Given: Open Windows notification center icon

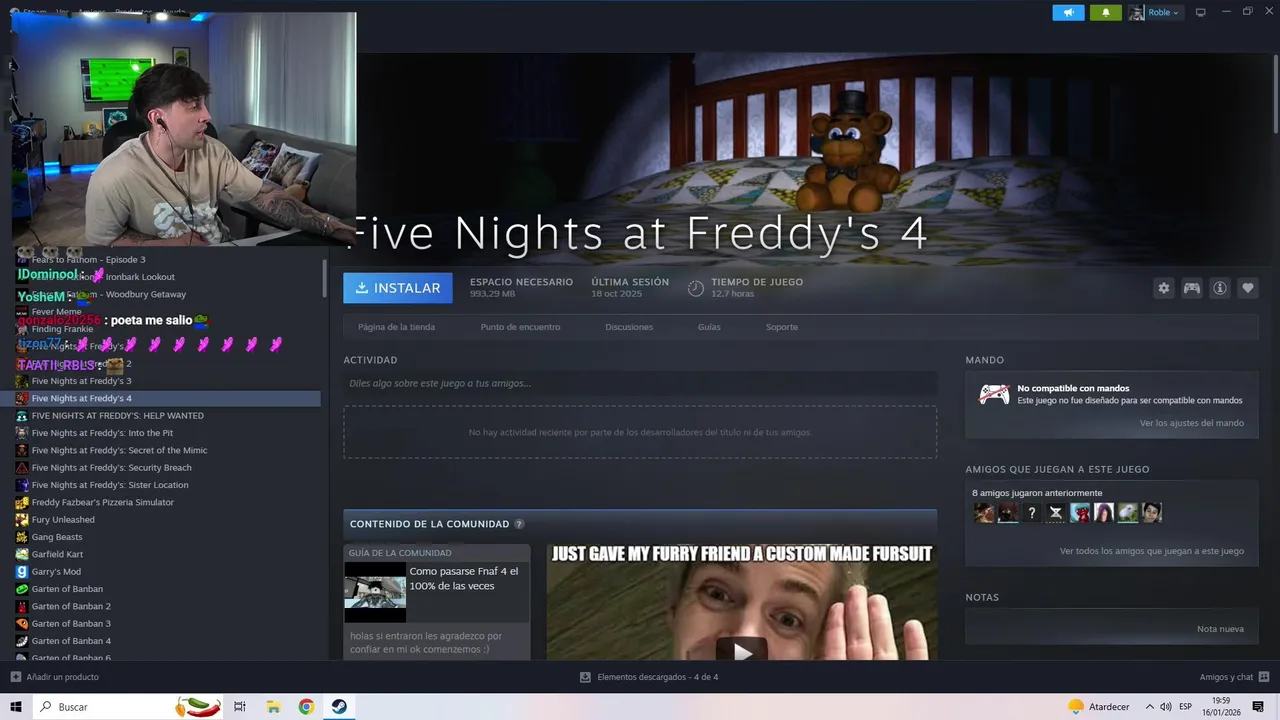Looking at the screenshot, I should coord(1258,707).
